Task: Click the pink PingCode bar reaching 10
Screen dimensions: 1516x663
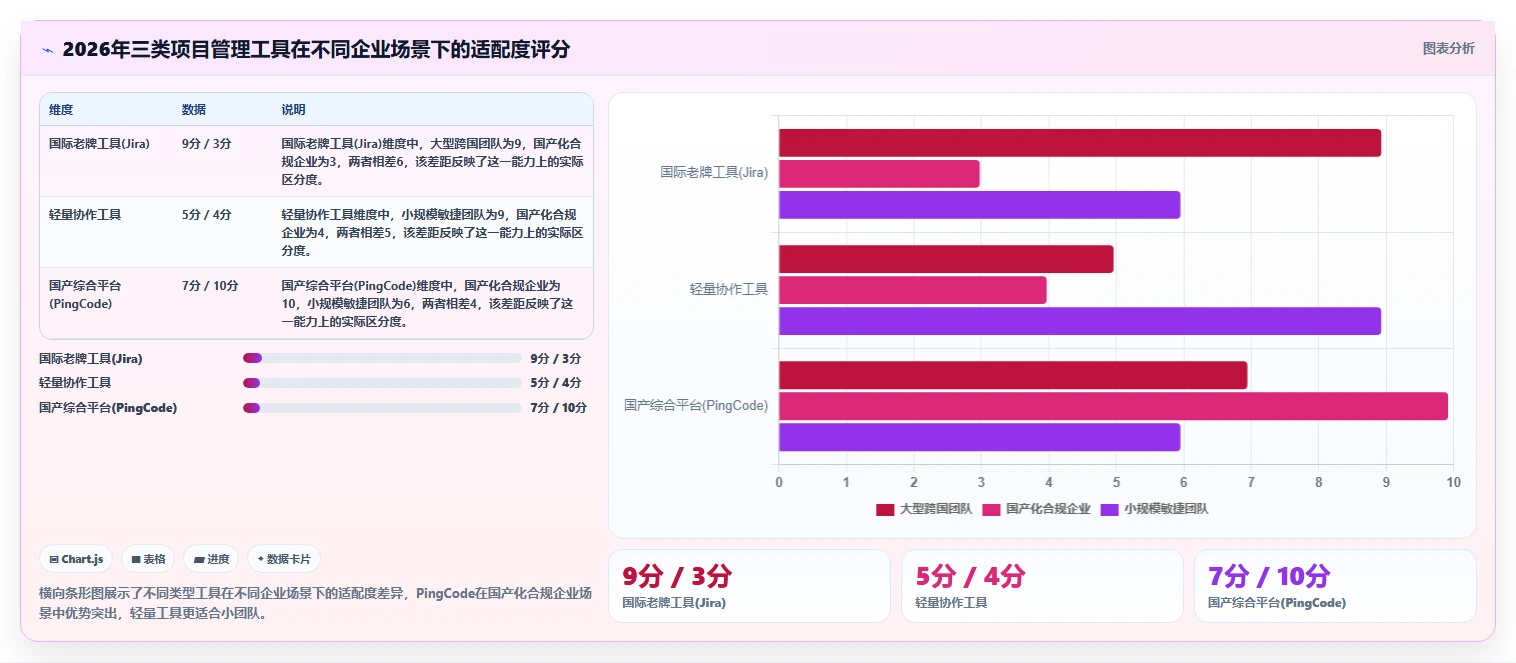Action: [x=1113, y=406]
